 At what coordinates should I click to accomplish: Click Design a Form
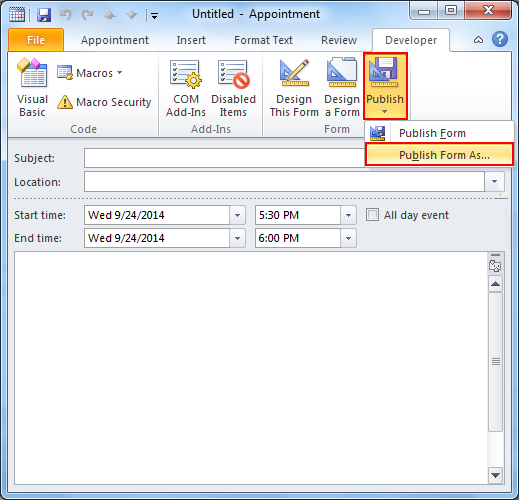tap(342, 88)
